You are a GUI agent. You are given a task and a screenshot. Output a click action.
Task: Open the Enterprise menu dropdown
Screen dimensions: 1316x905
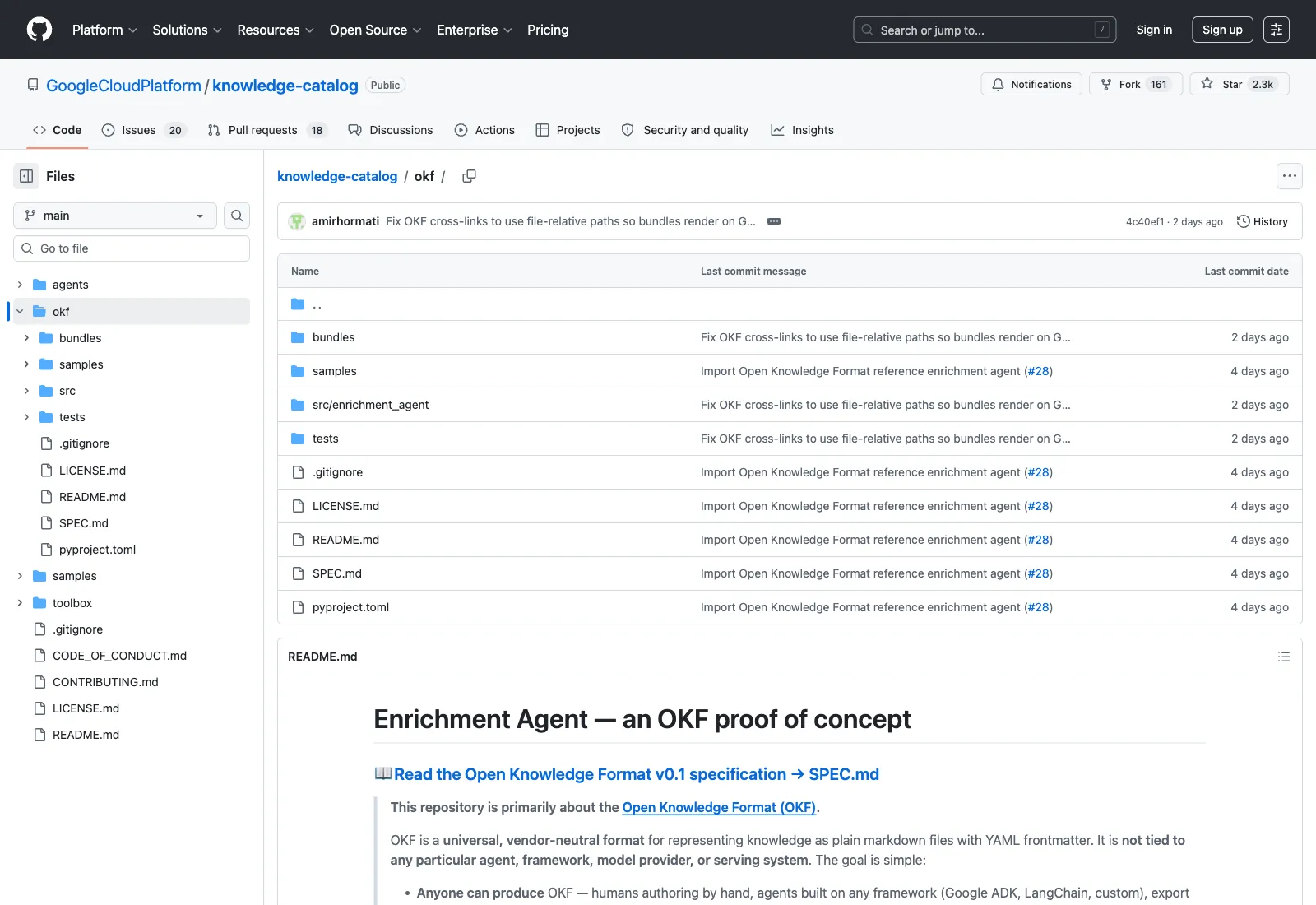click(475, 30)
